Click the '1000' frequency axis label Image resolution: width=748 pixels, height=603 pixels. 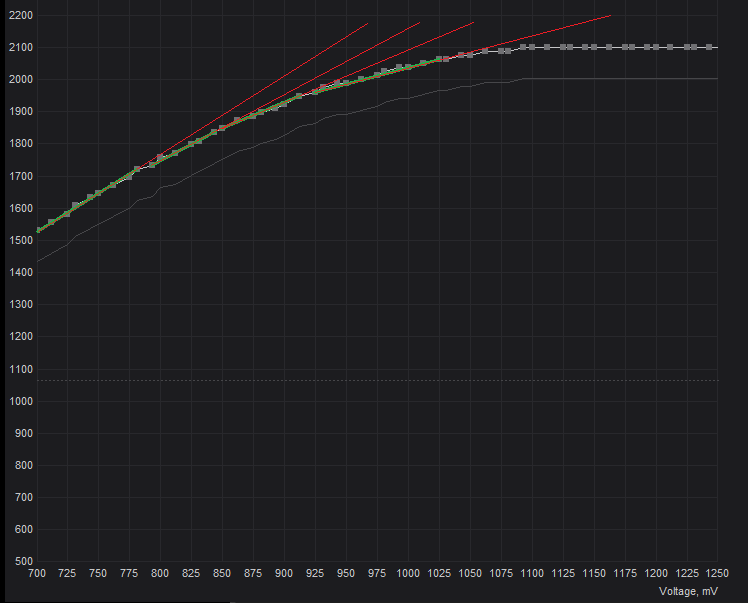(21, 401)
